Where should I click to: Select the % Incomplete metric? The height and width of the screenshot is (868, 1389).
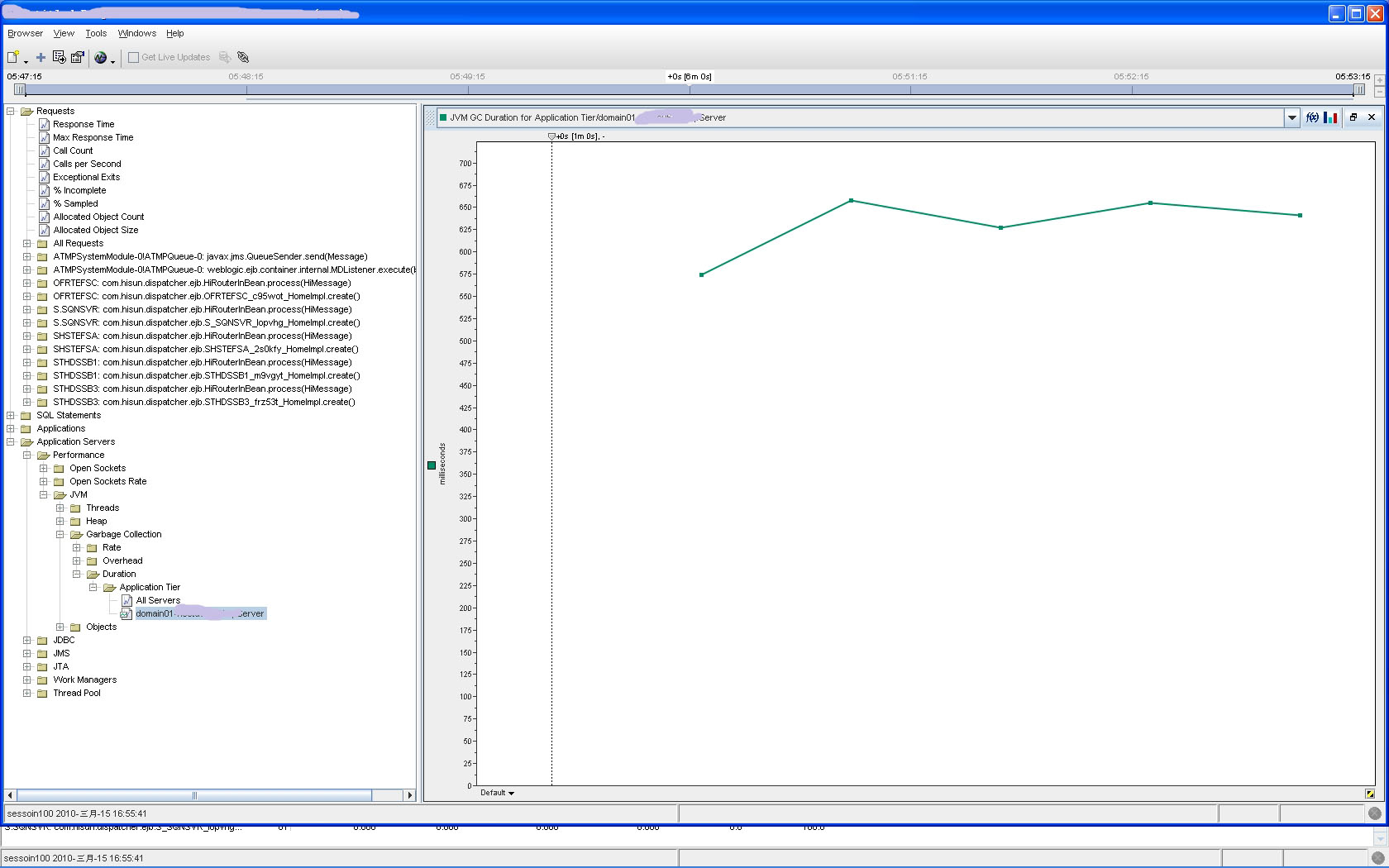[x=79, y=190]
